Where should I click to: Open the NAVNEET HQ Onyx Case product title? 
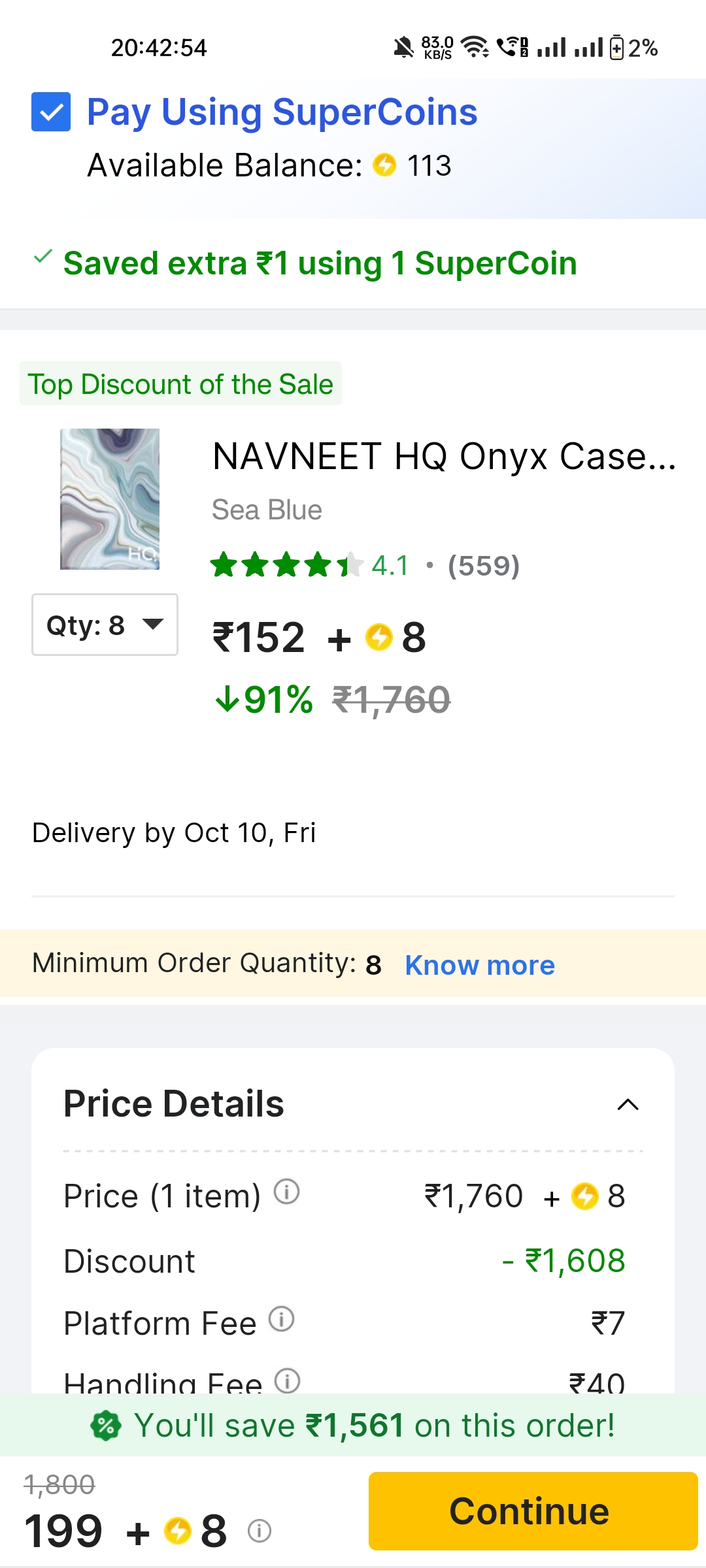(x=444, y=456)
